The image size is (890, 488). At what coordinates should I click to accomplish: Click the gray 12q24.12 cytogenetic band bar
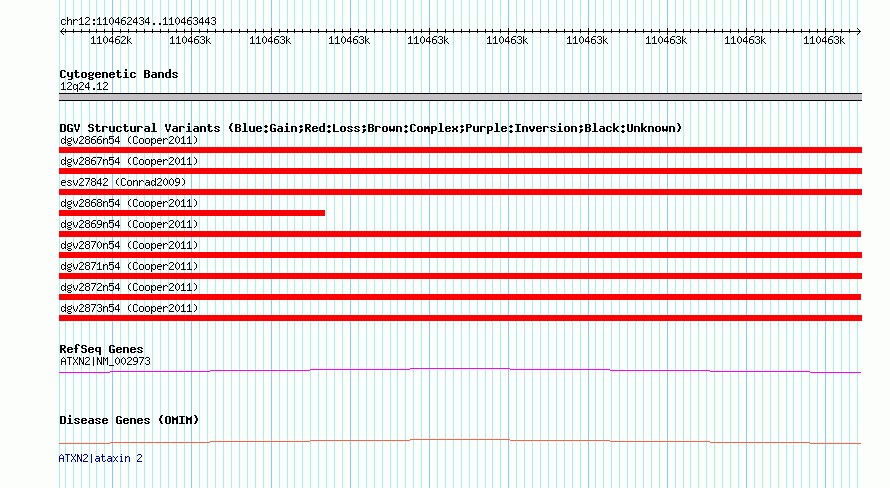click(x=460, y=97)
